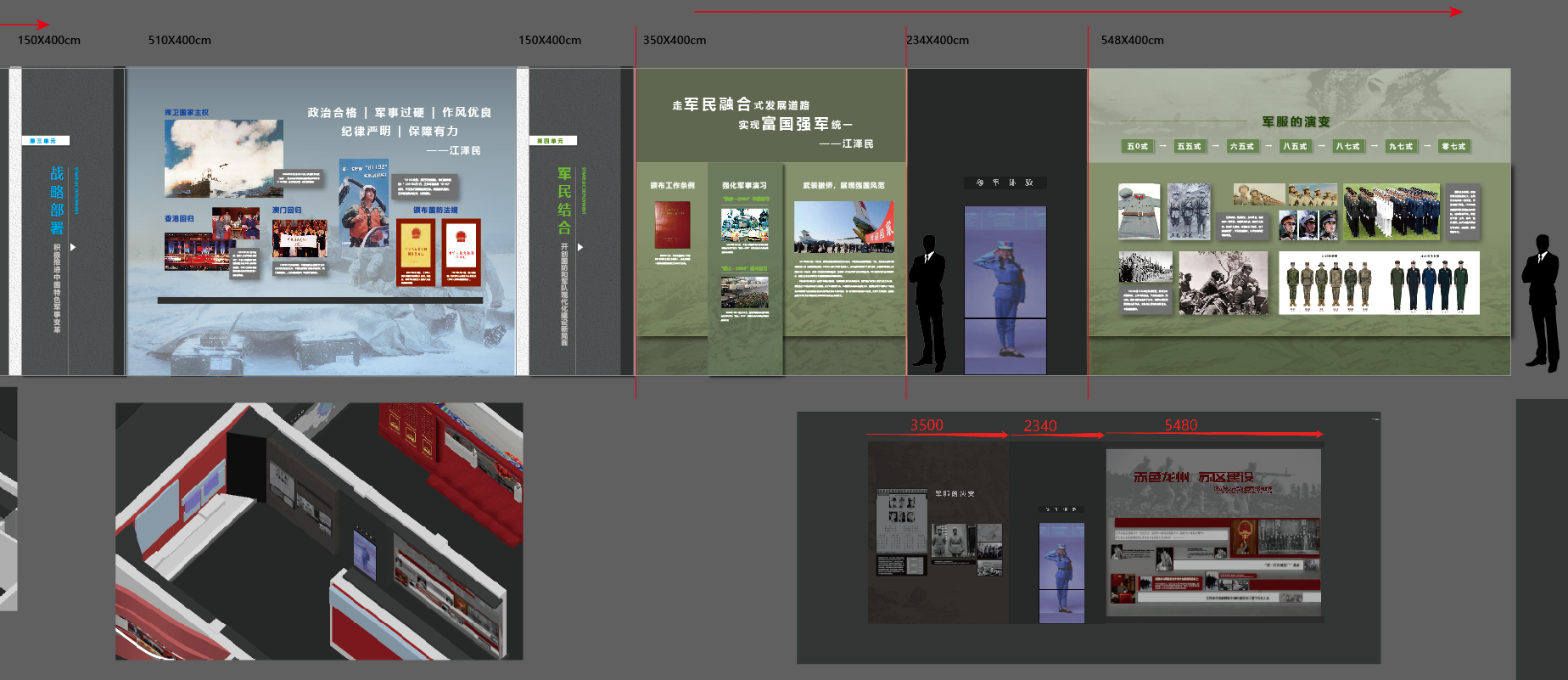This screenshot has width=1568, height=680.
Task: Select the airplane evacuation photo on green panel
Action: 844,228
